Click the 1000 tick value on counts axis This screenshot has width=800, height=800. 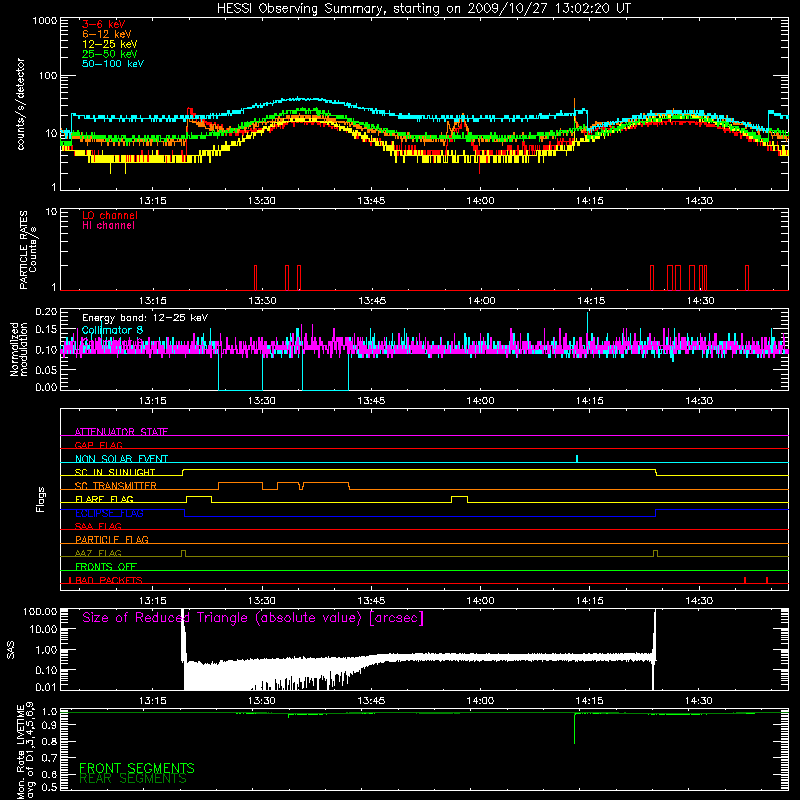click(45, 21)
